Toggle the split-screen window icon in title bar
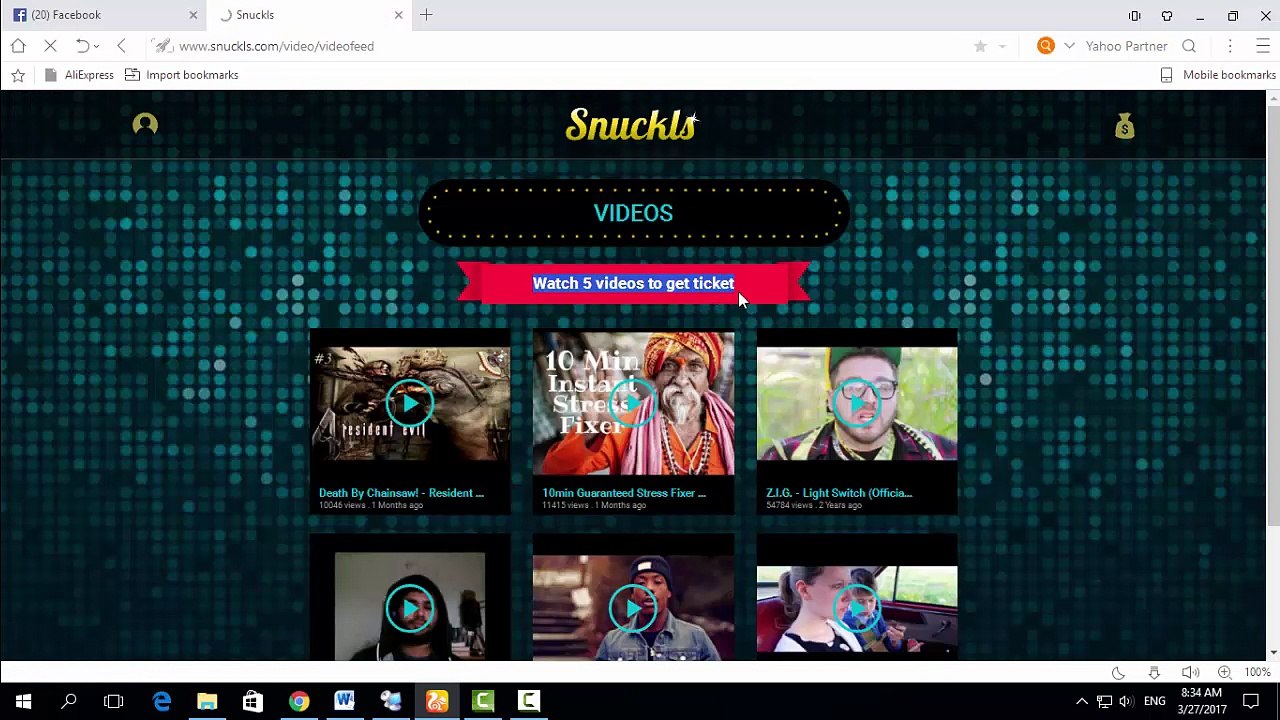This screenshot has height=720, width=1280. [x=1134, y=15]
